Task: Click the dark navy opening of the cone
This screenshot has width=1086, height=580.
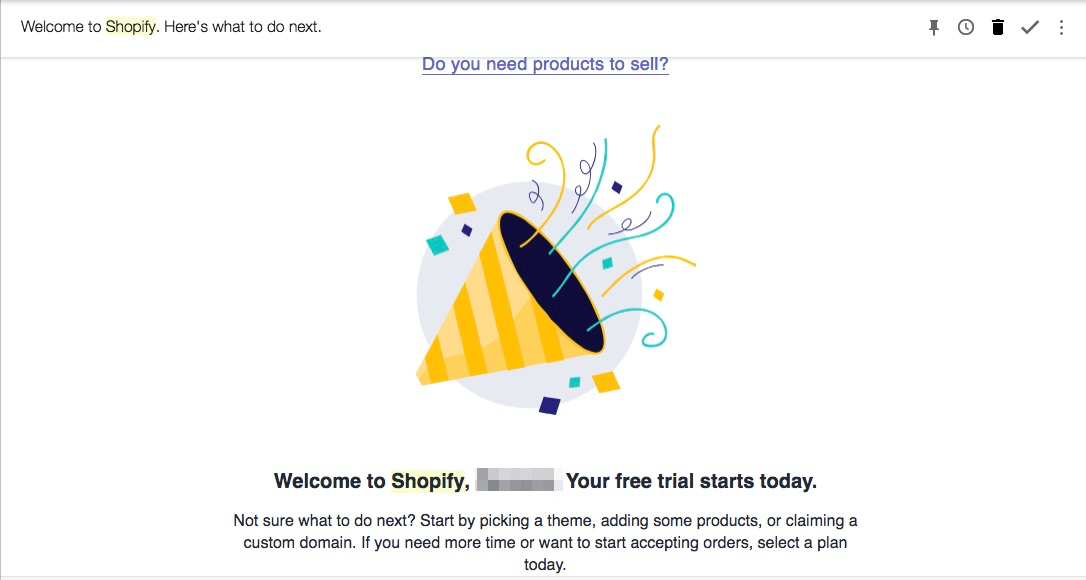Action: pyautogui.click(x=551, y=281)
